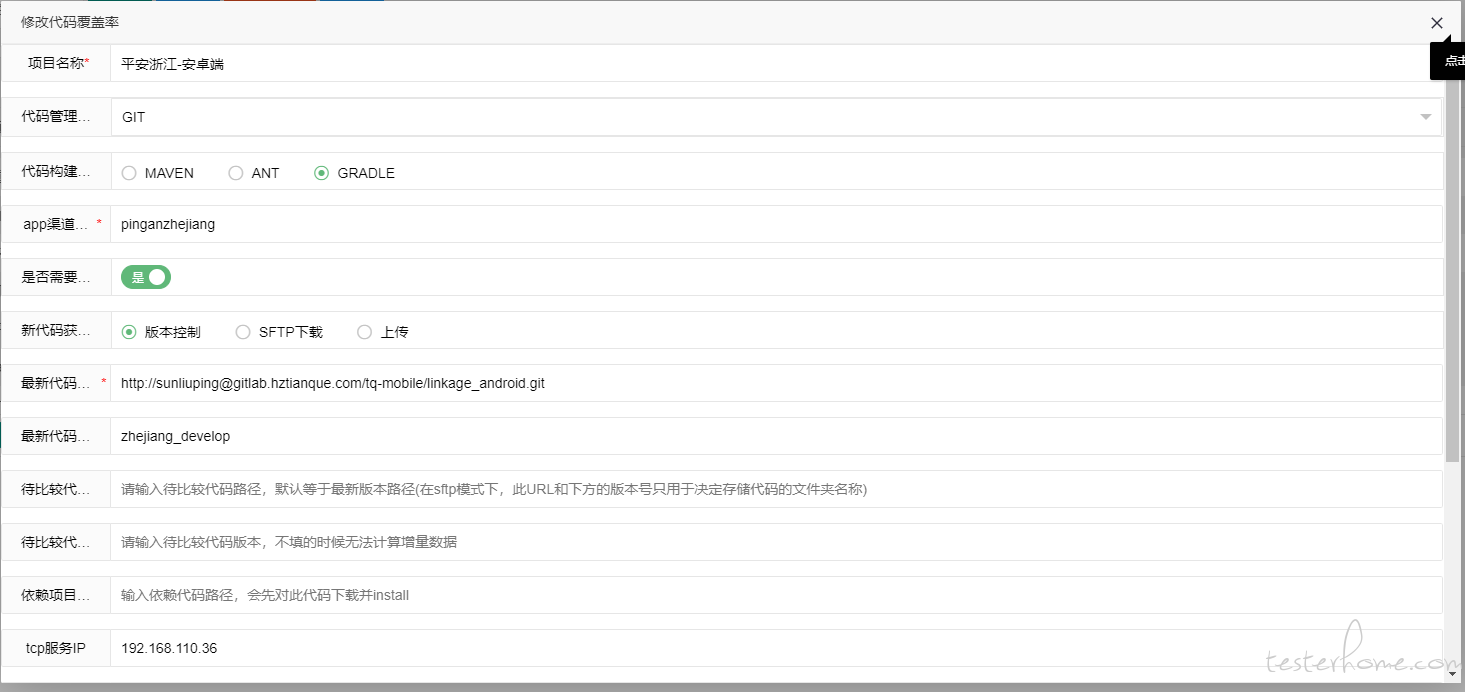1465x692 pixels.
Task: Focus the 请输入待比较代码版本 input field
Action: (x=776, y=542)
